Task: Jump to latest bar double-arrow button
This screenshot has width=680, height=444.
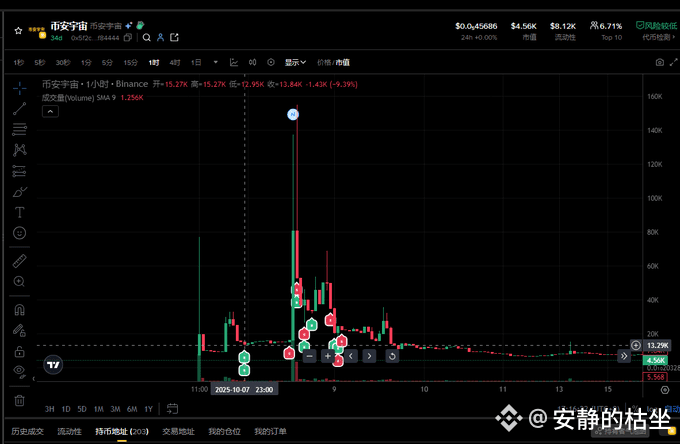Action: tap(624, 356)
